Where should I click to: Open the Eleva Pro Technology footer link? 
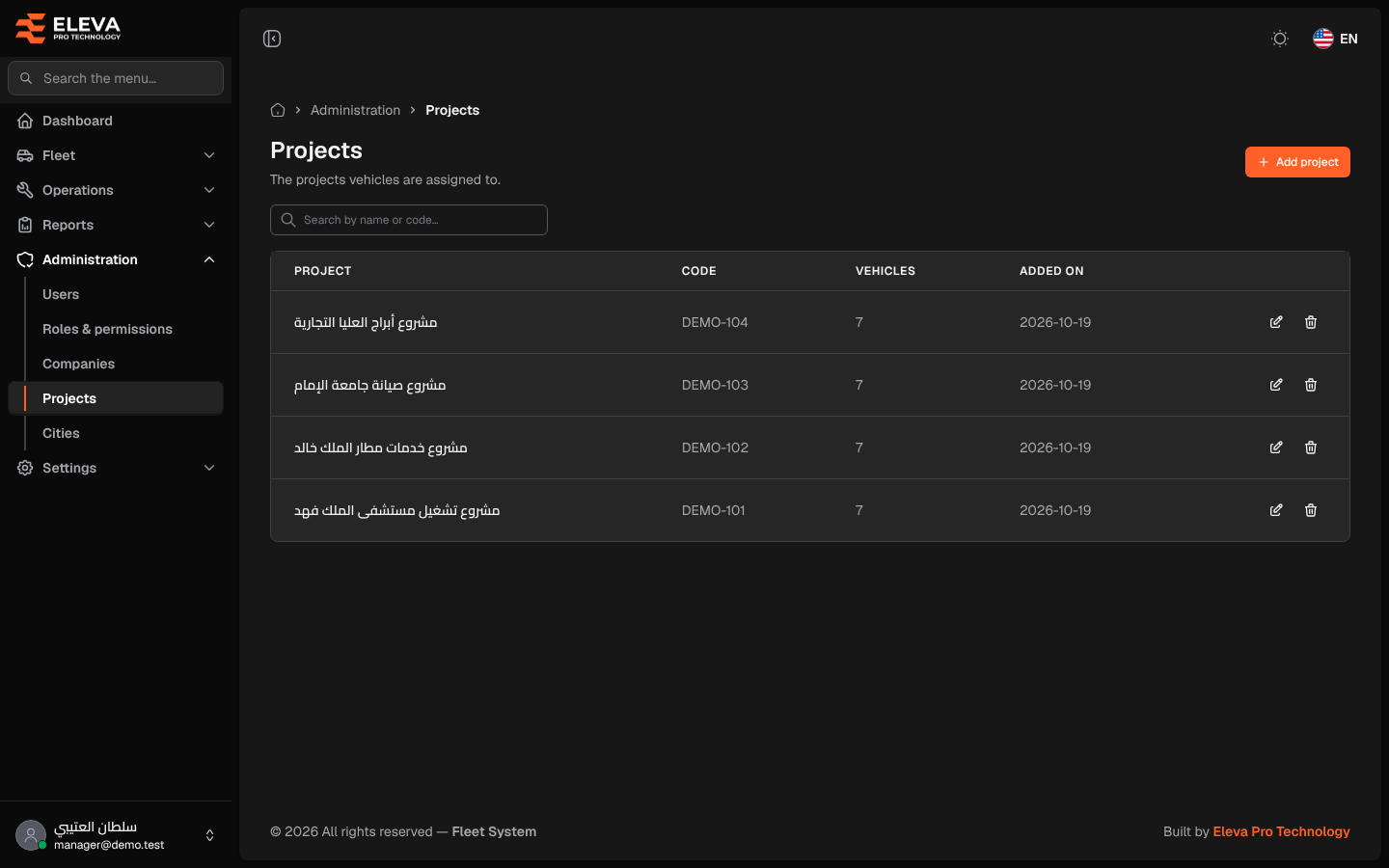(1281, 831)
